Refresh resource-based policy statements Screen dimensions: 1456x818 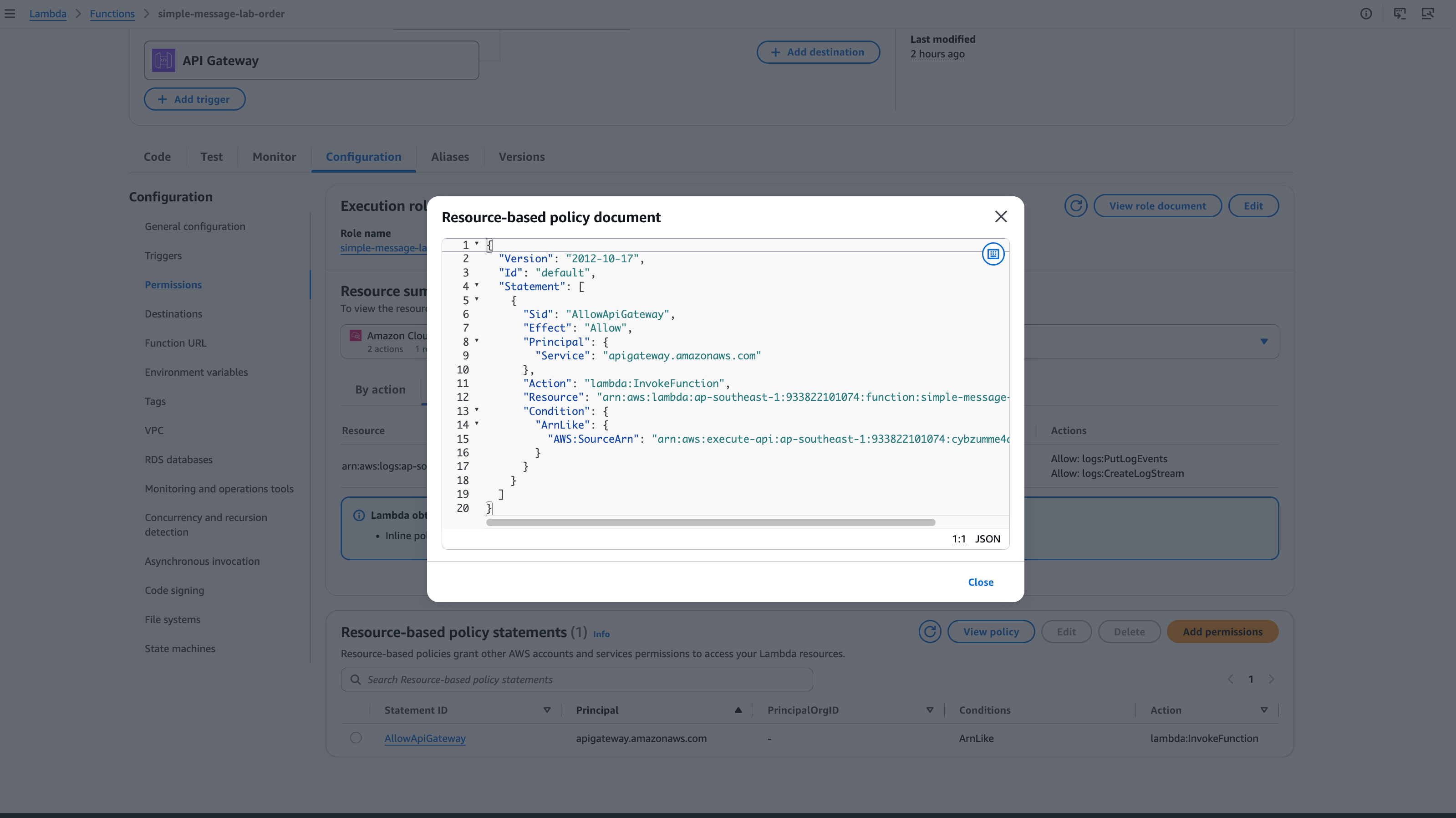click(930, 631)
